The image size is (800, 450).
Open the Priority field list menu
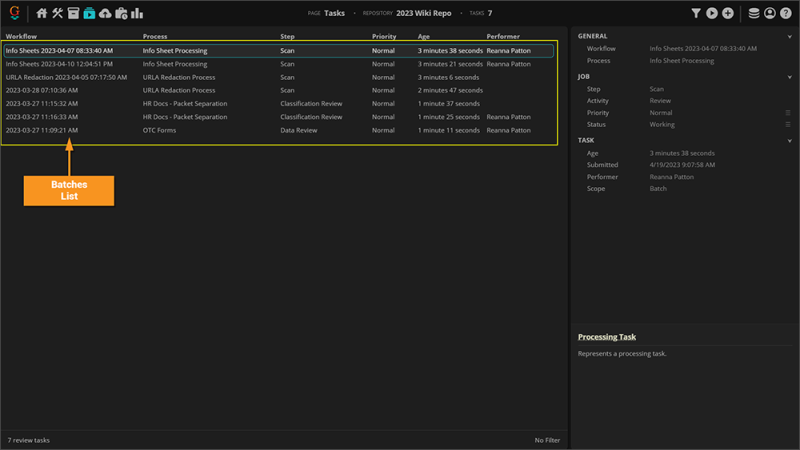(x=788, y=113)
